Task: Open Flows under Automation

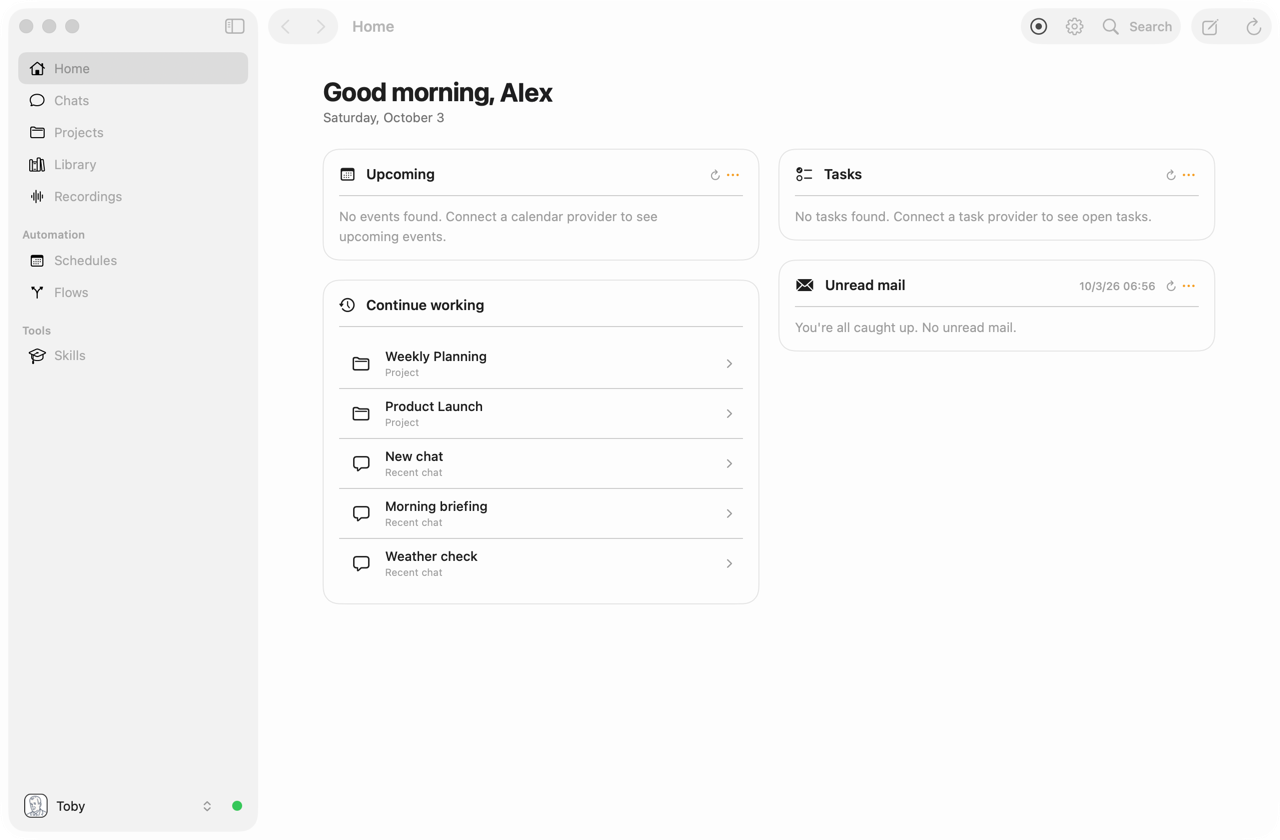Action: 133,292
